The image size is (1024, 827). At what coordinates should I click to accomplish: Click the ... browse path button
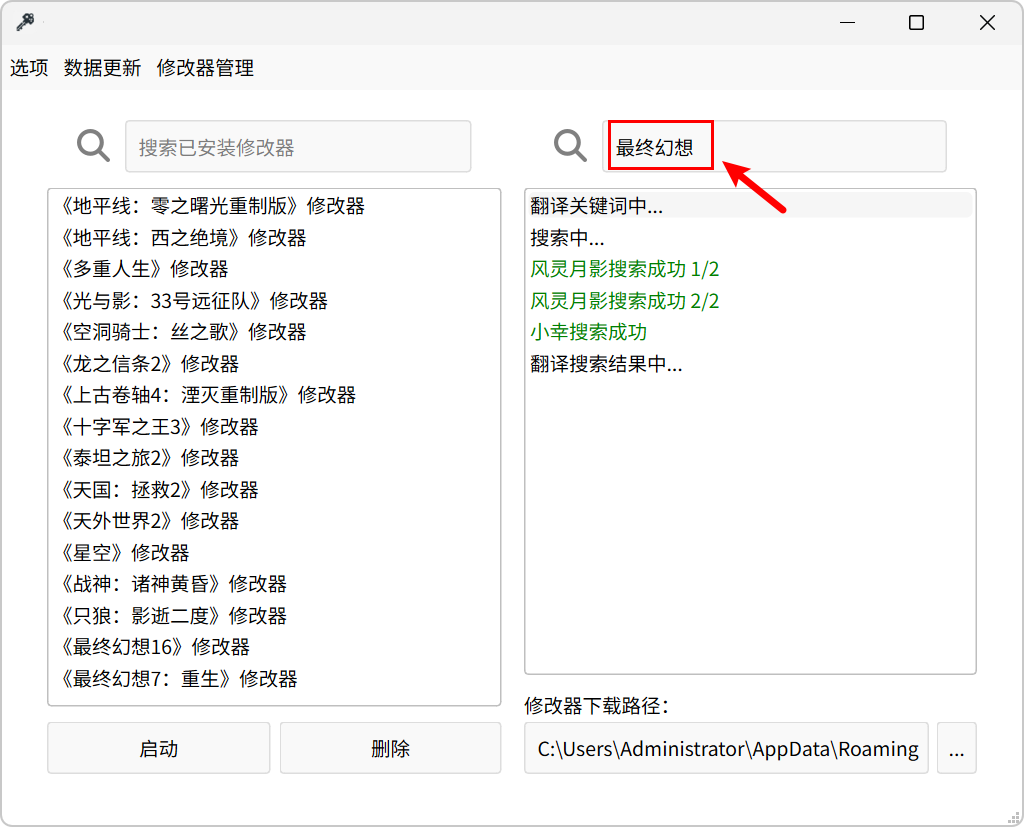pos(957,748)
